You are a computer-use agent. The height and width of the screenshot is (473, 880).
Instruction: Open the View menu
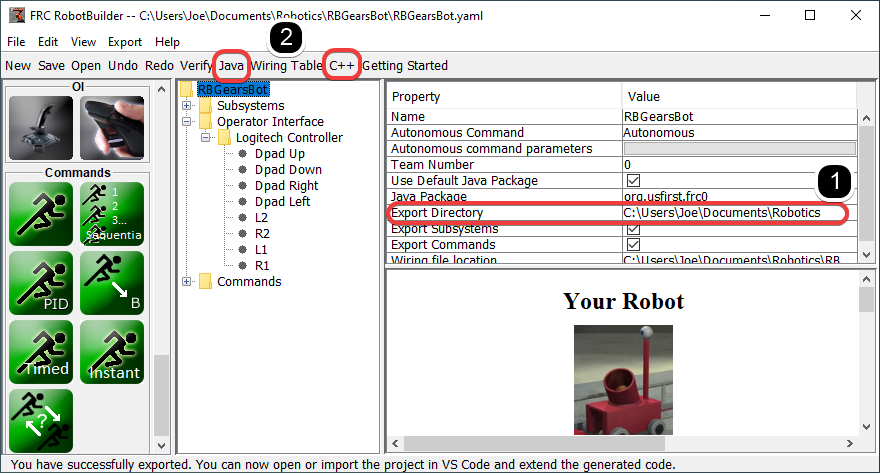pos(84,42)
